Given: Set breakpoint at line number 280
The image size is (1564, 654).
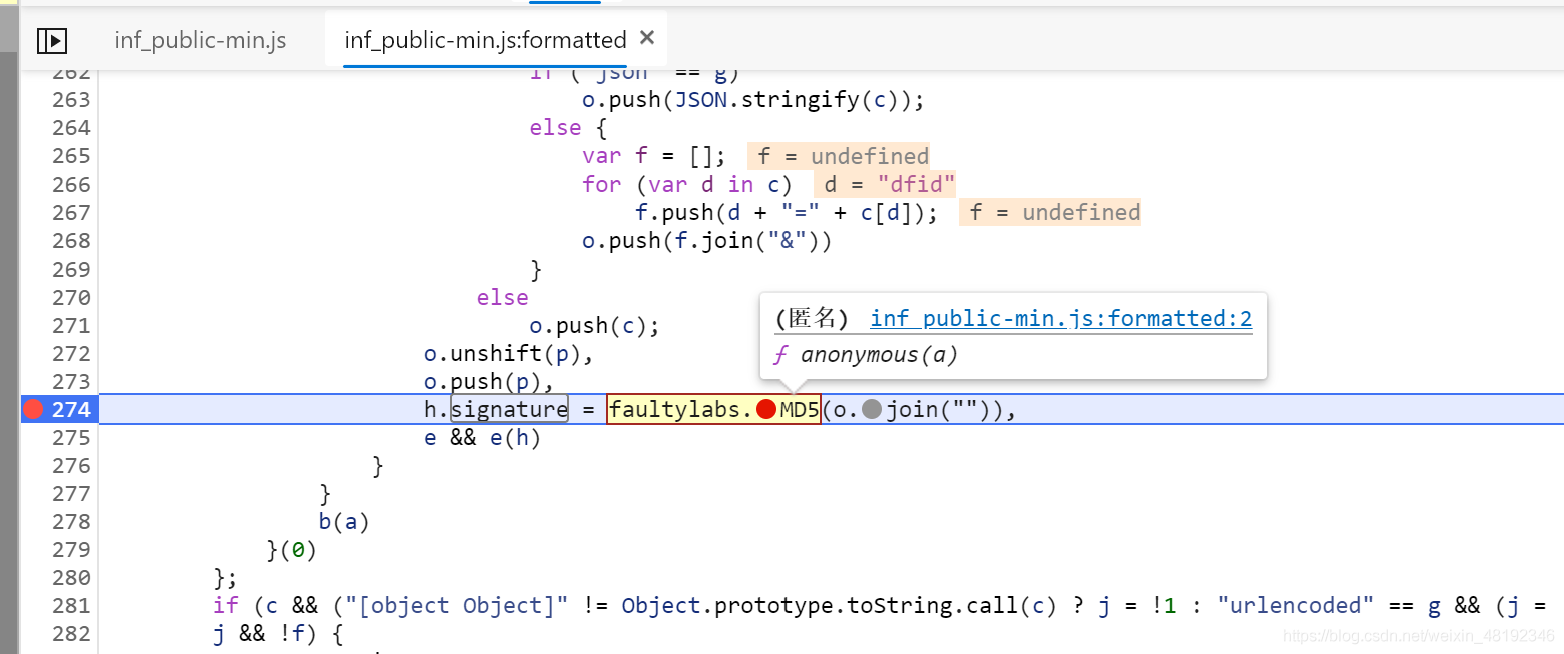Looking at the screenshot, I should point(70,577).
